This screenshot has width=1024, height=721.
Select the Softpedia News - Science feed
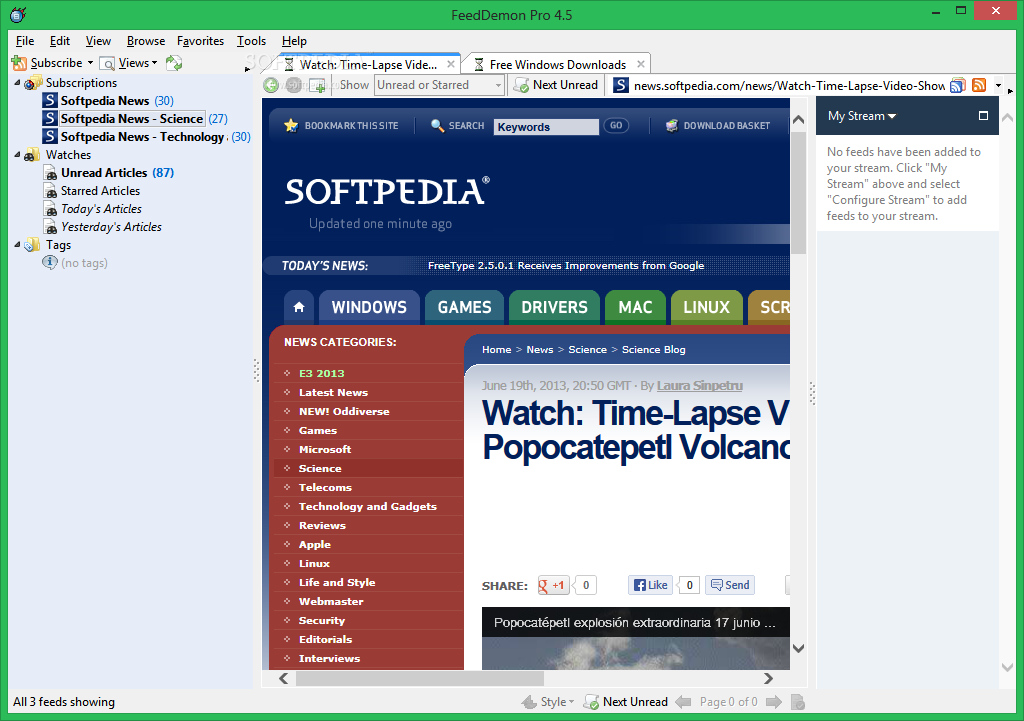132,119
